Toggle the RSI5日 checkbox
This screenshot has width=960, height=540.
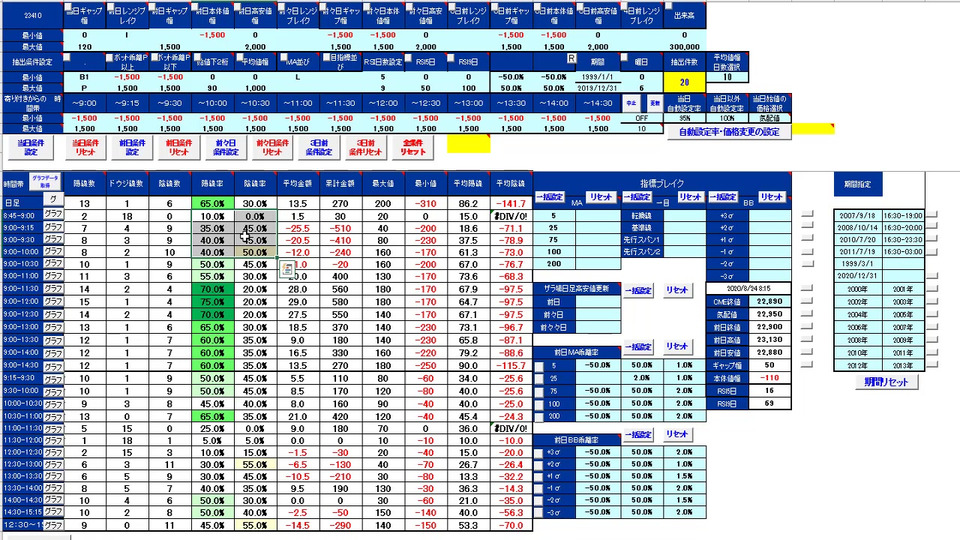pos(408,58)
